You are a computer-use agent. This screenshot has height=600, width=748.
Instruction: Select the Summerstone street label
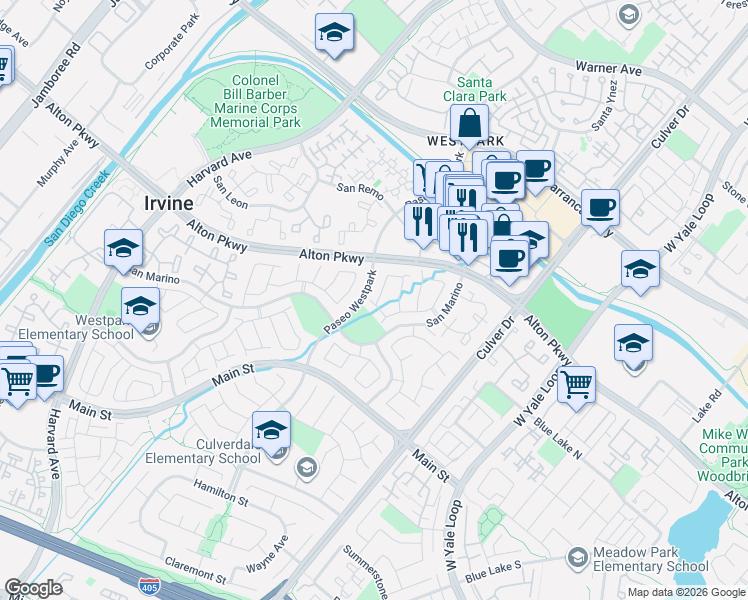pos(366,572)
